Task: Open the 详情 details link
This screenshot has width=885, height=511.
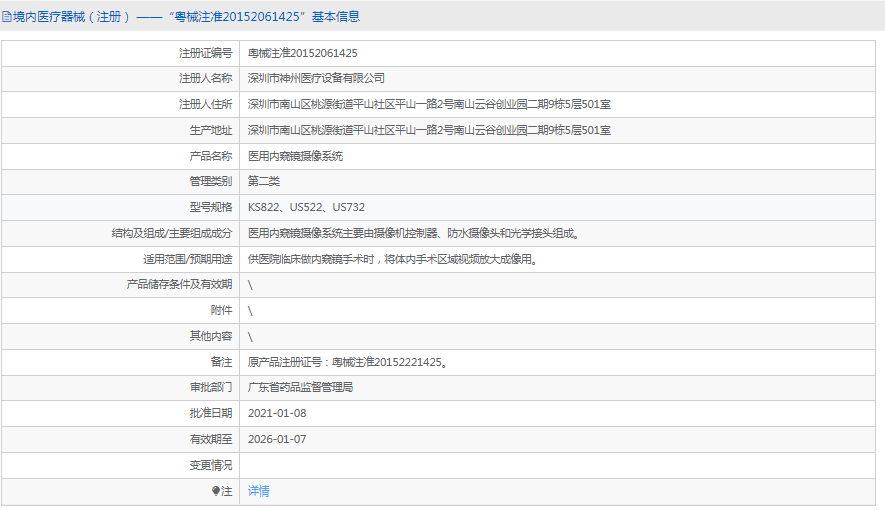Action: [x=259, y=491]
